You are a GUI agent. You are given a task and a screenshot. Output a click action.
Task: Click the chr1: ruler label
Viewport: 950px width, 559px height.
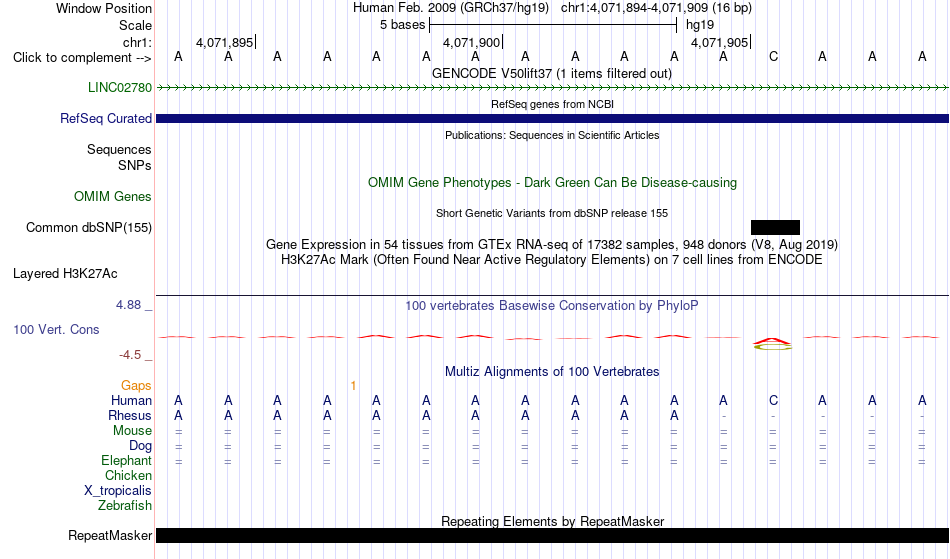pyautogui.click(x=137, y=42)
